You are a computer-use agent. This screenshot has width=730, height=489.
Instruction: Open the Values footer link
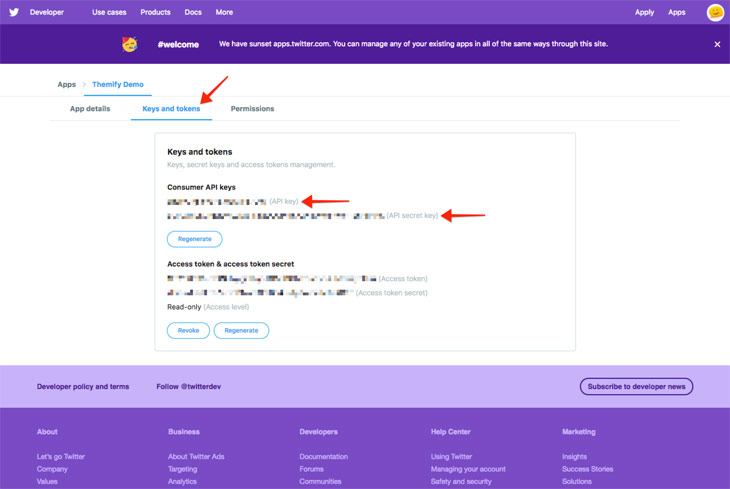[x=47, y=482]
